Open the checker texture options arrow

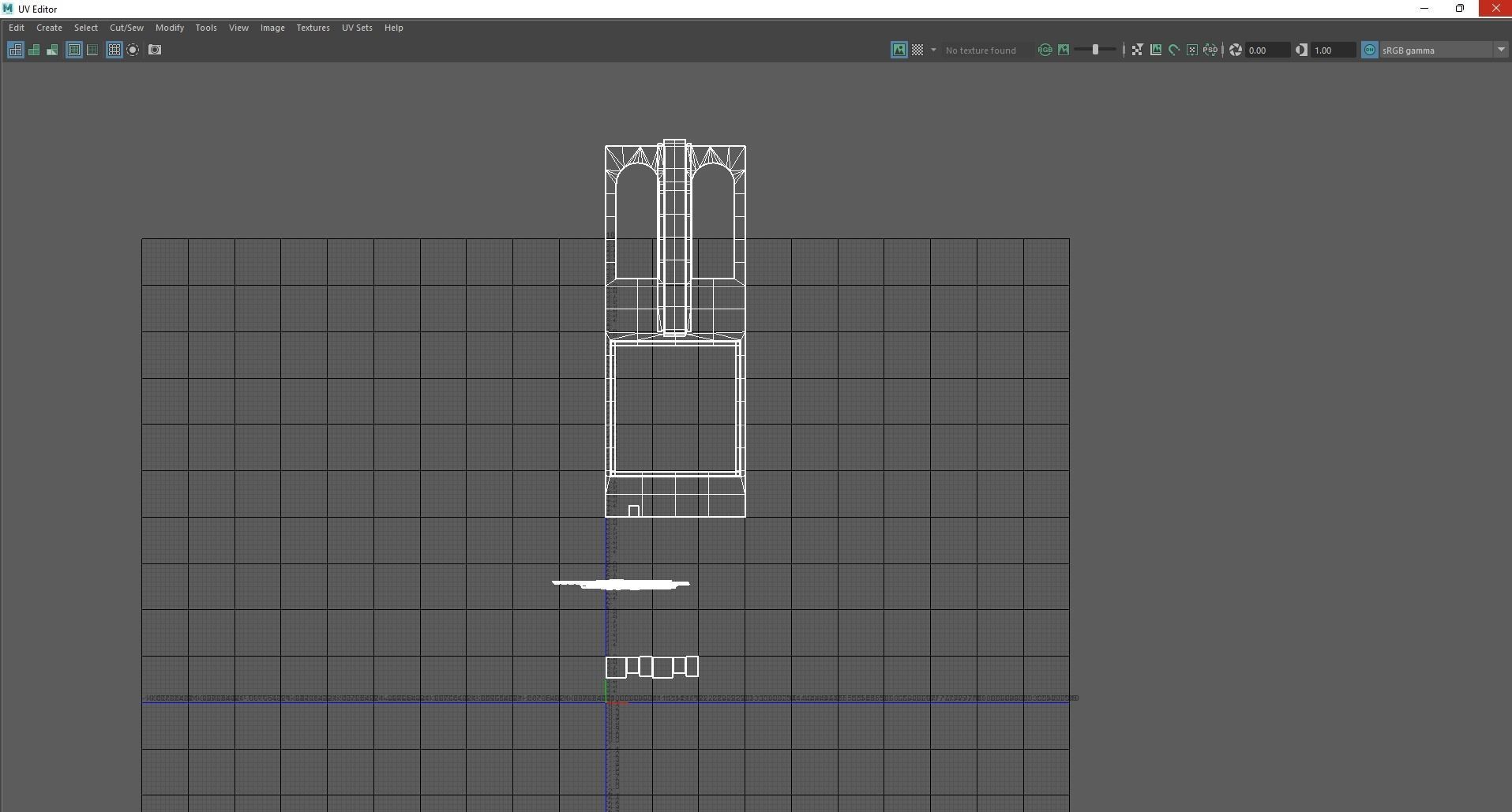coord(933,50)
